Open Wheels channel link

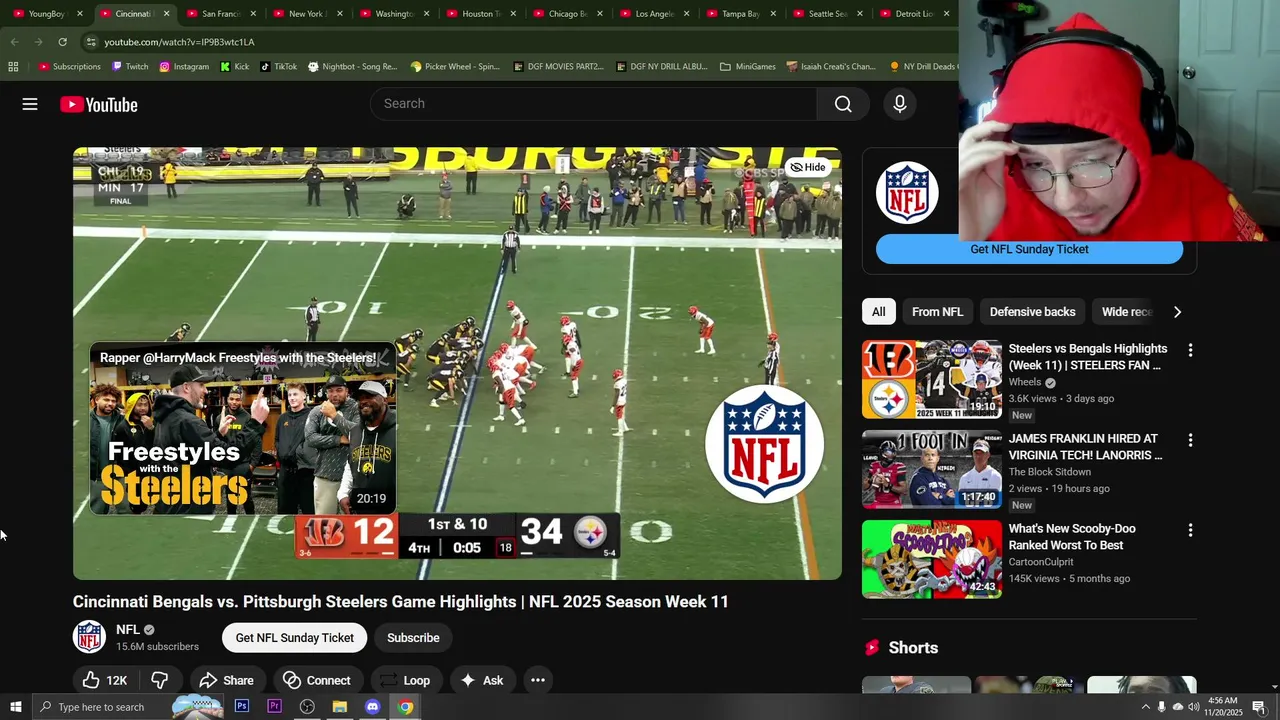pyautogui.click(x=1025, y=382)
